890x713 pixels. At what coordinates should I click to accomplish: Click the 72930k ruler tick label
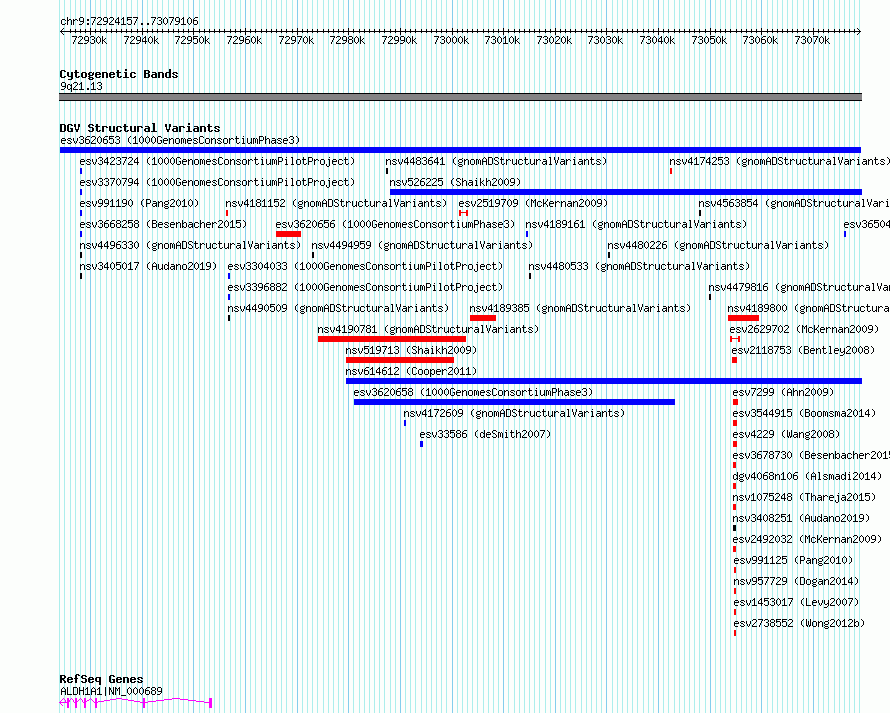coord(89,40)
